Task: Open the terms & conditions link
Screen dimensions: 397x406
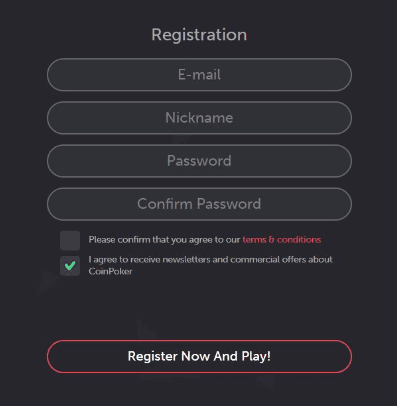Action: point(282,240)
